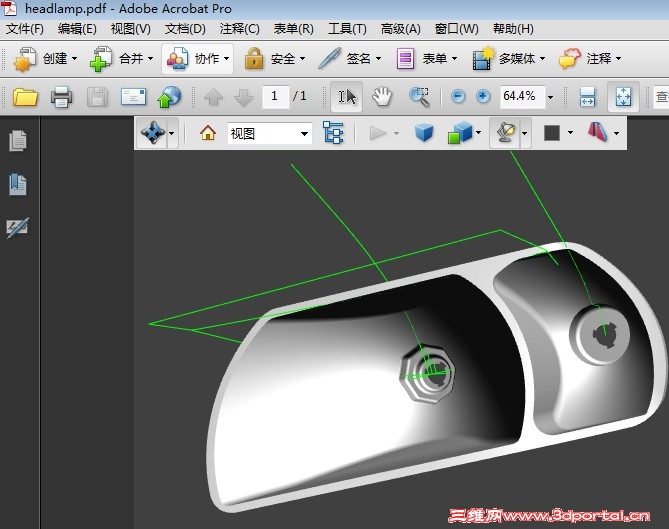669x529 pixels.
Task: Open the Signatures panel in sidebar
Action: pos(18,228)
